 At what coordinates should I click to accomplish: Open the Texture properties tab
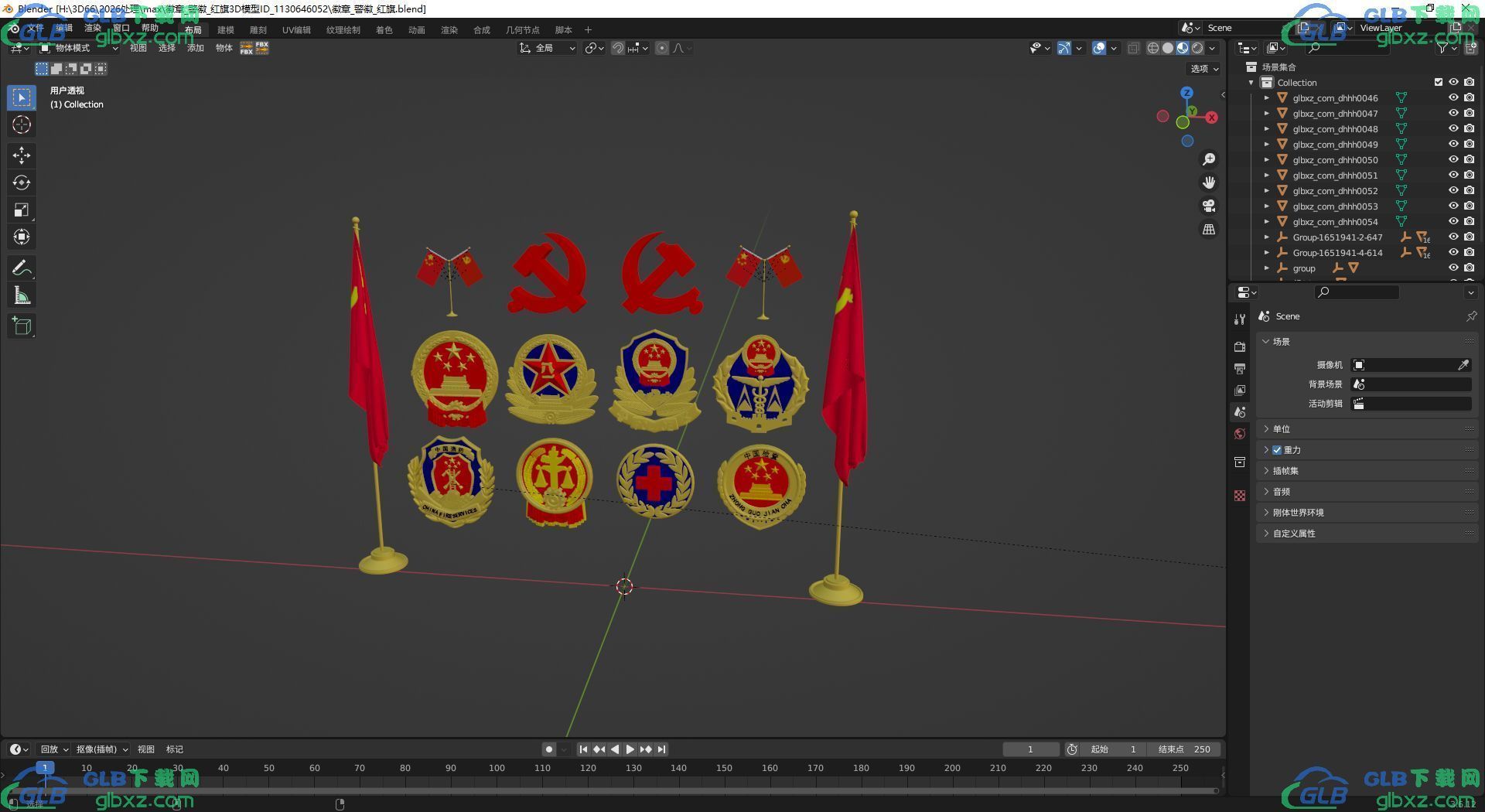[1240, 496]
